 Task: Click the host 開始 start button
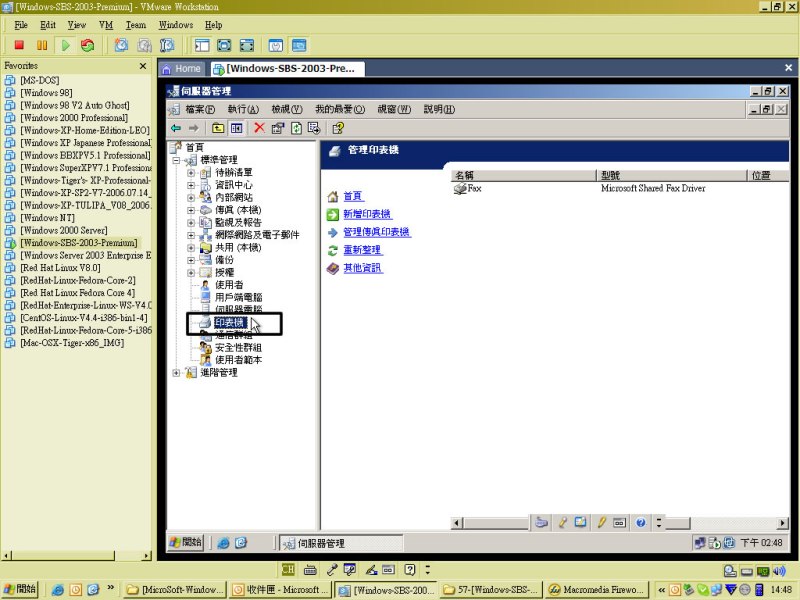click(19, 589)
